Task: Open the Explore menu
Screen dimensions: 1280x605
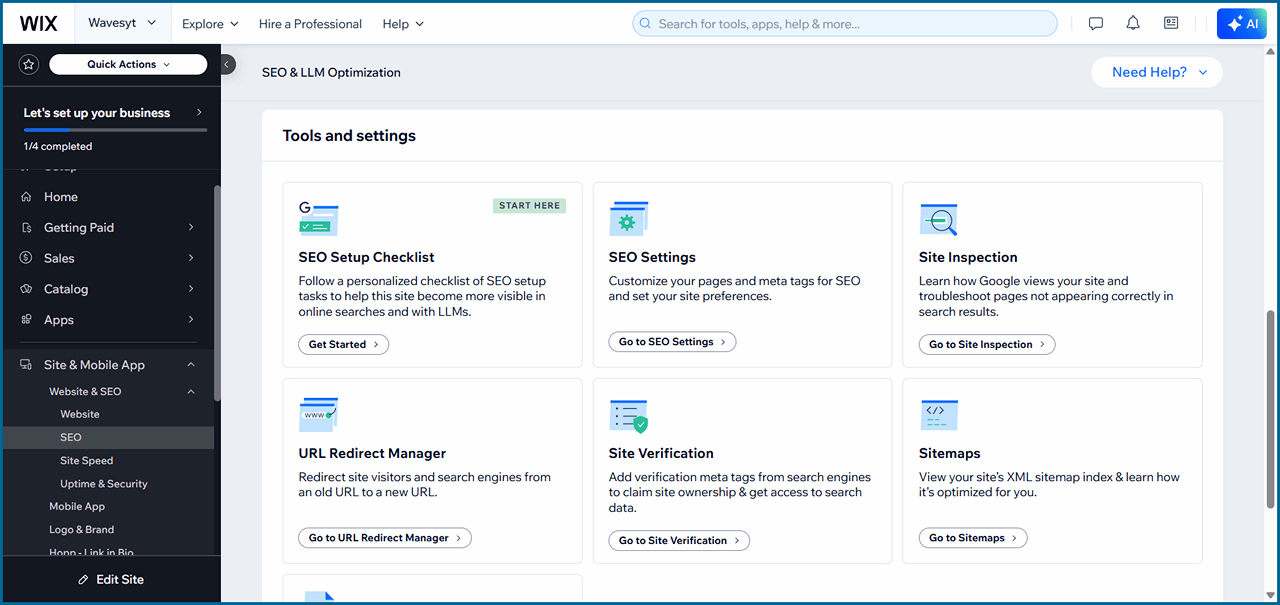Action: tap(210, 24)
